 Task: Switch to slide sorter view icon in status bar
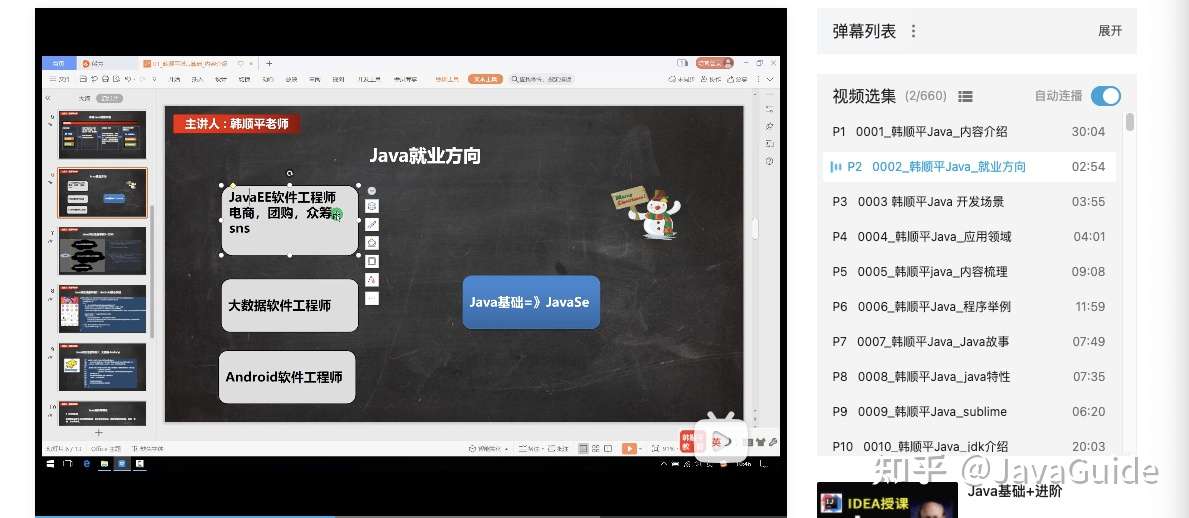[x=596, y=448]
